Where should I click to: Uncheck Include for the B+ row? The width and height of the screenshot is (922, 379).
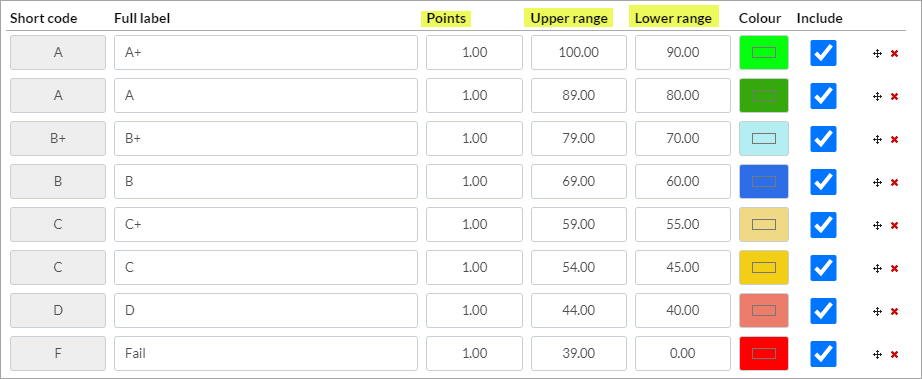(x=823, y=139)
